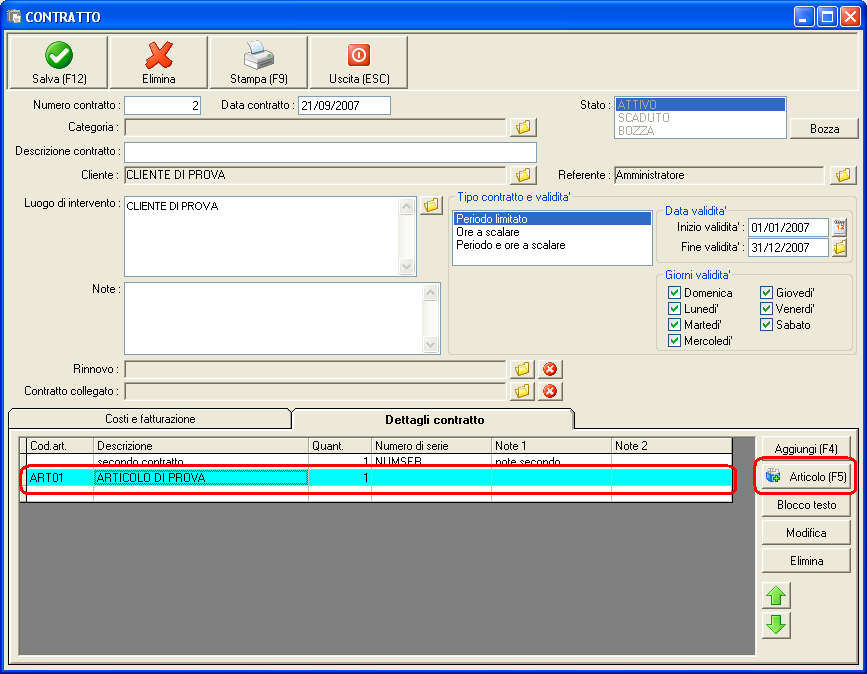The width and height of the screenshot is (867, 674).
Task: Select Periodo e ore a scalare type
Action: (x=552, y=245)
